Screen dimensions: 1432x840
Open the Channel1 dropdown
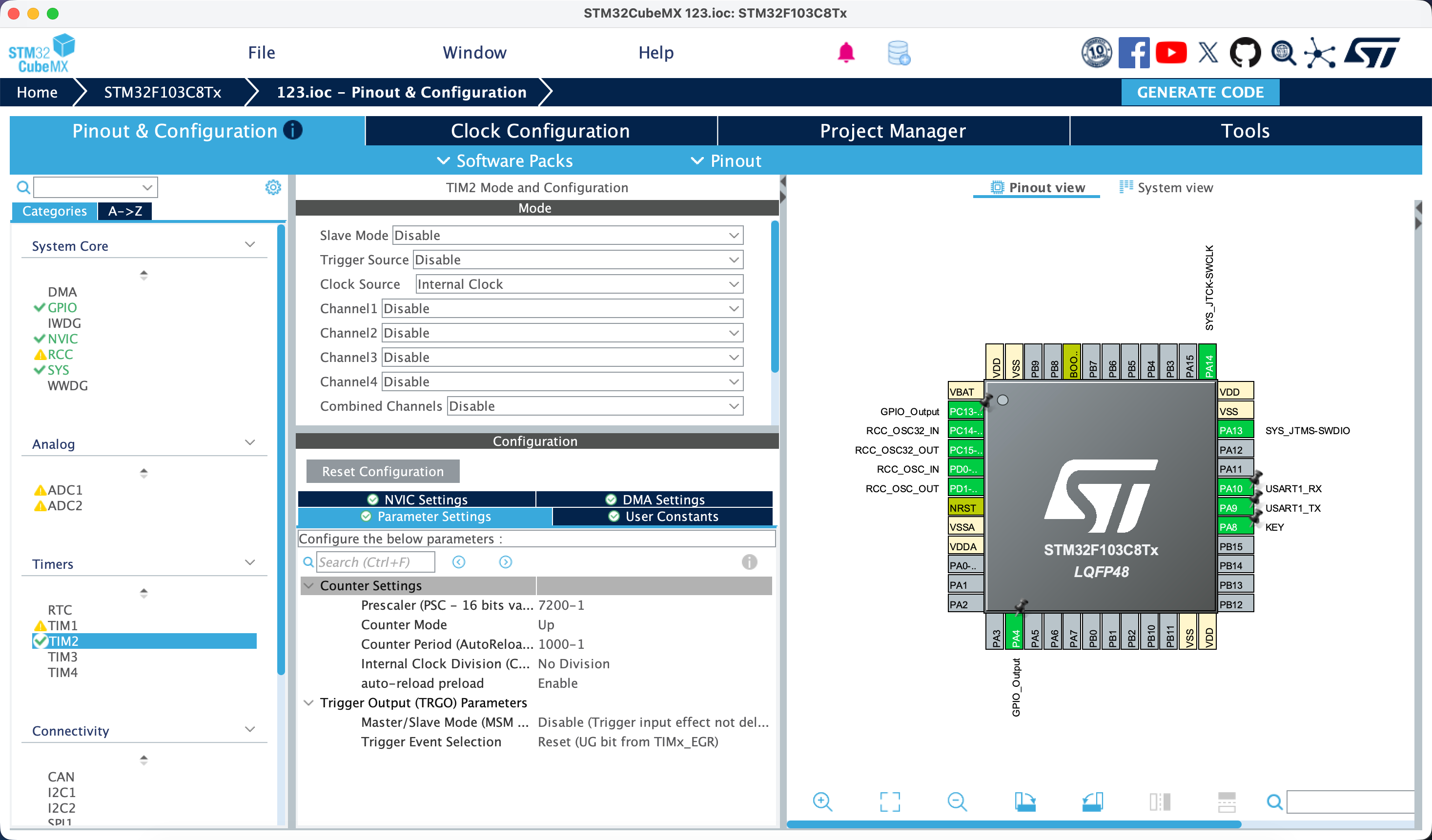[562, 308]
